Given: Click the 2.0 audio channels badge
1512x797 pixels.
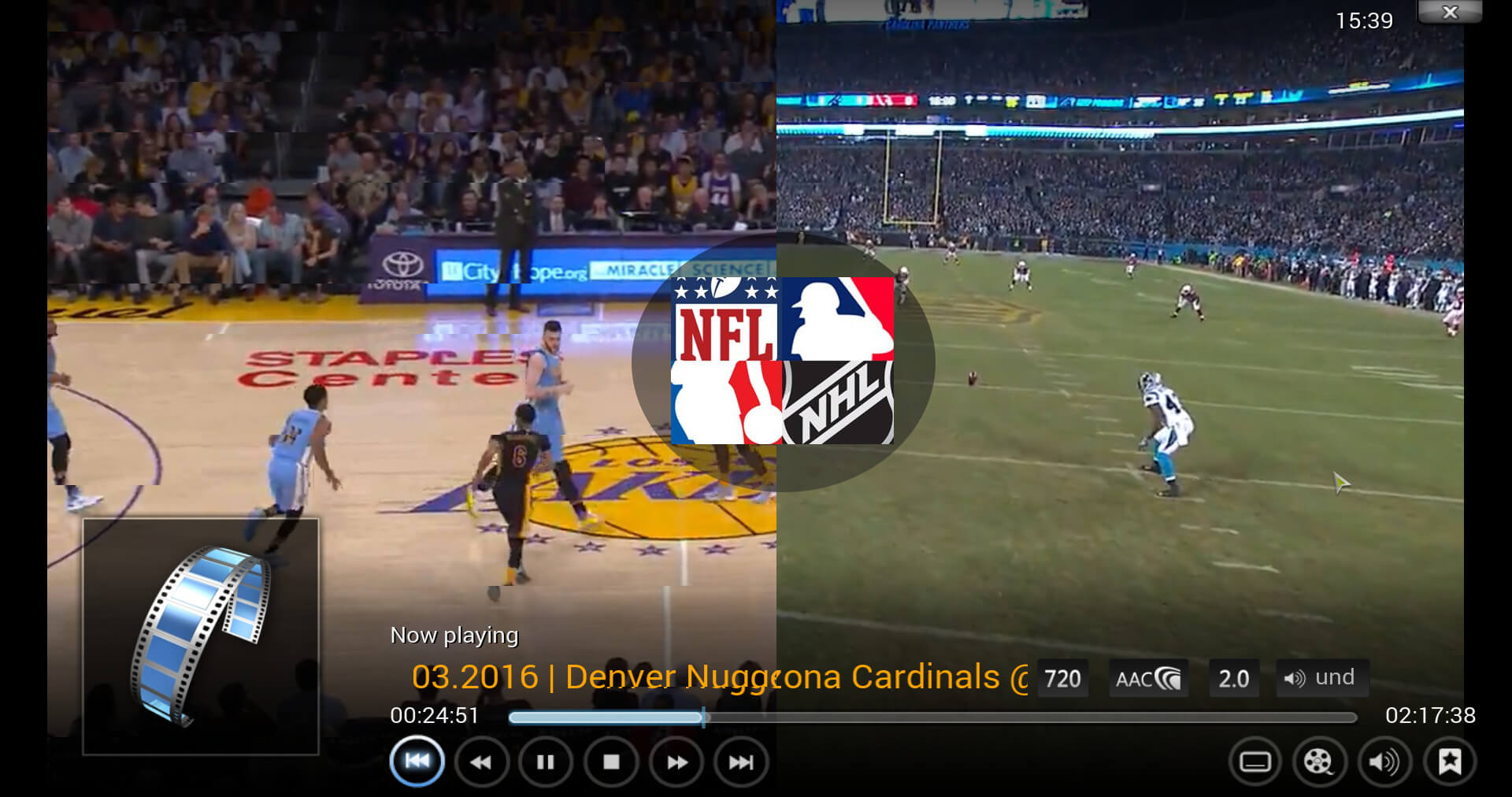Looking at the screenshot, I should [x=1233, y=678].
